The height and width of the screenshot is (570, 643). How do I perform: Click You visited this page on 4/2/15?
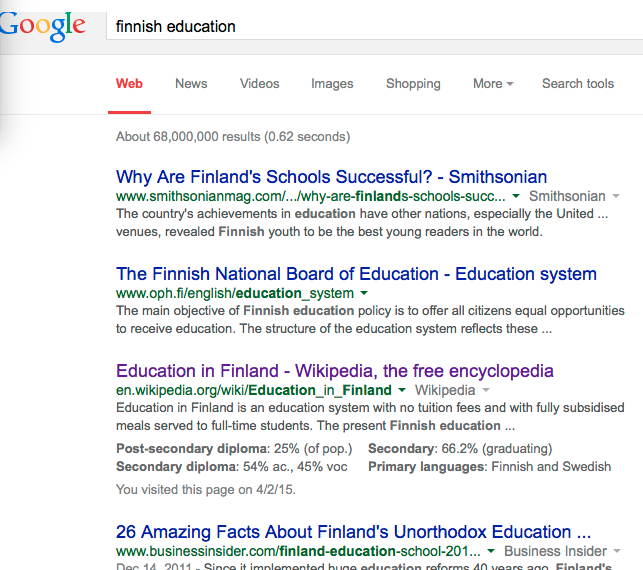206,490
